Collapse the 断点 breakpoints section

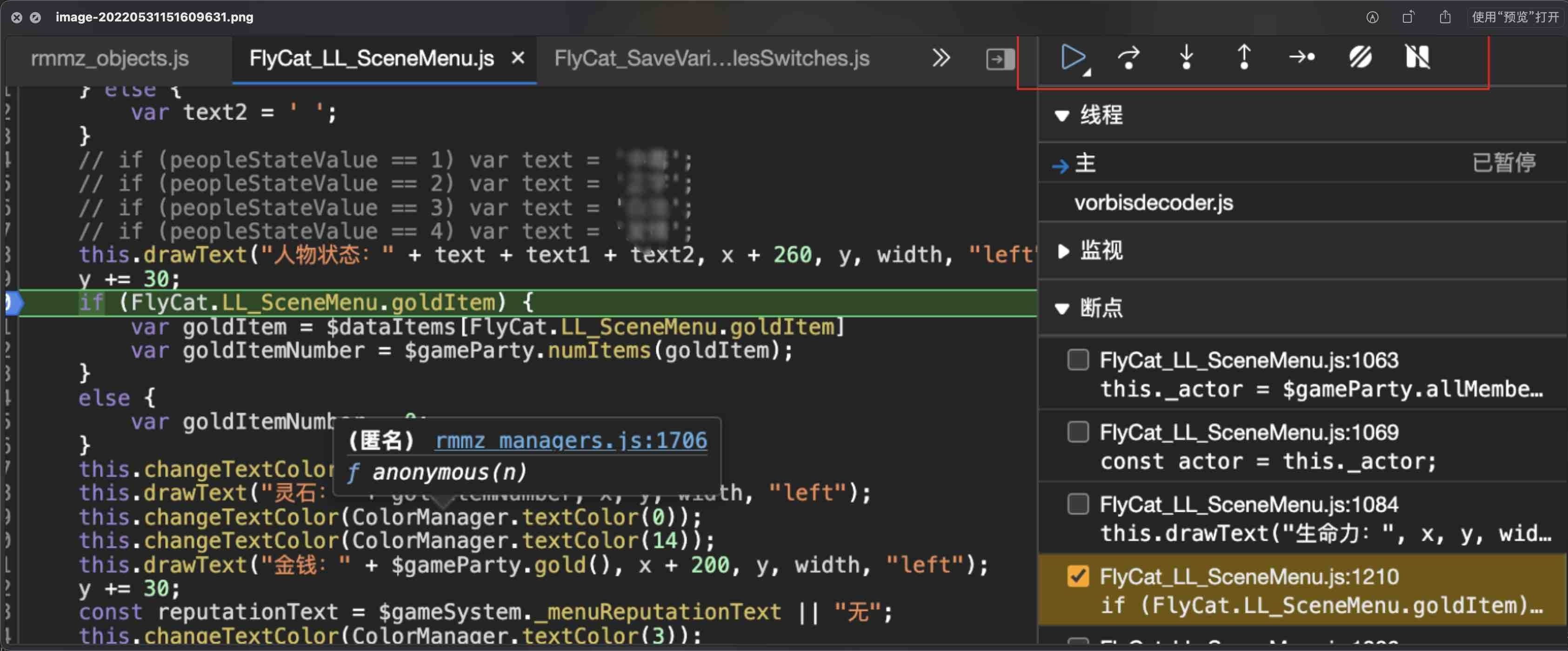click(x=1062, y=308)
